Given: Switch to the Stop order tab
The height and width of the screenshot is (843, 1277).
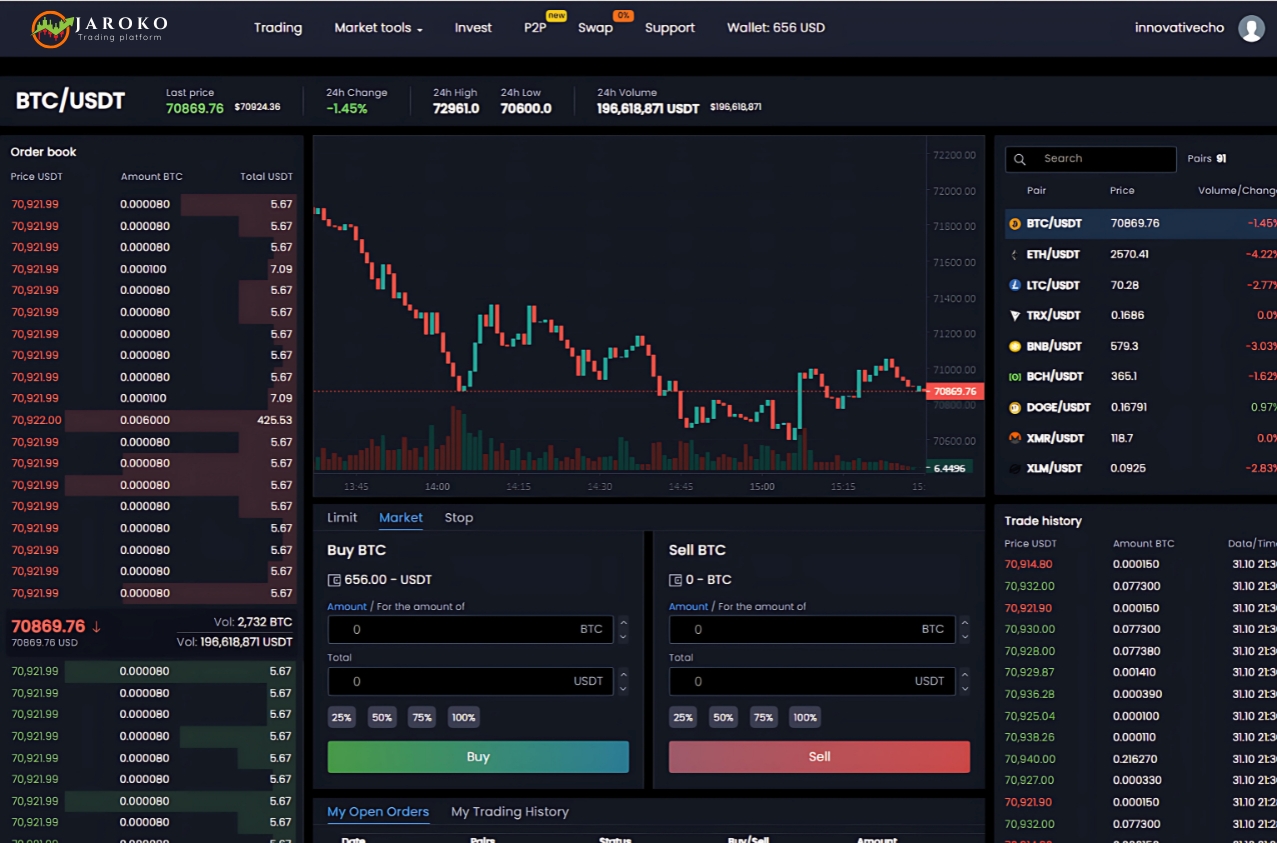Looking at the screenshot, I should pyautogui.click(x=459, y=518).
